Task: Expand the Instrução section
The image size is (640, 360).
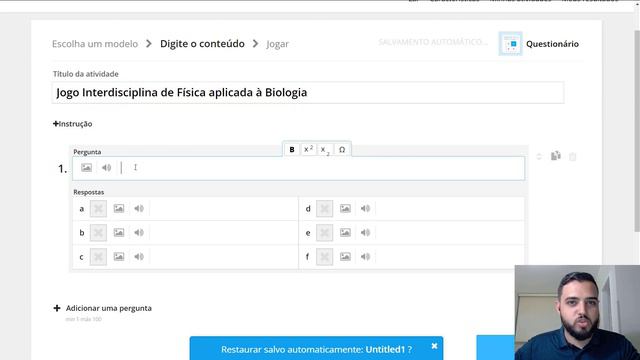Action: [73, 124]
